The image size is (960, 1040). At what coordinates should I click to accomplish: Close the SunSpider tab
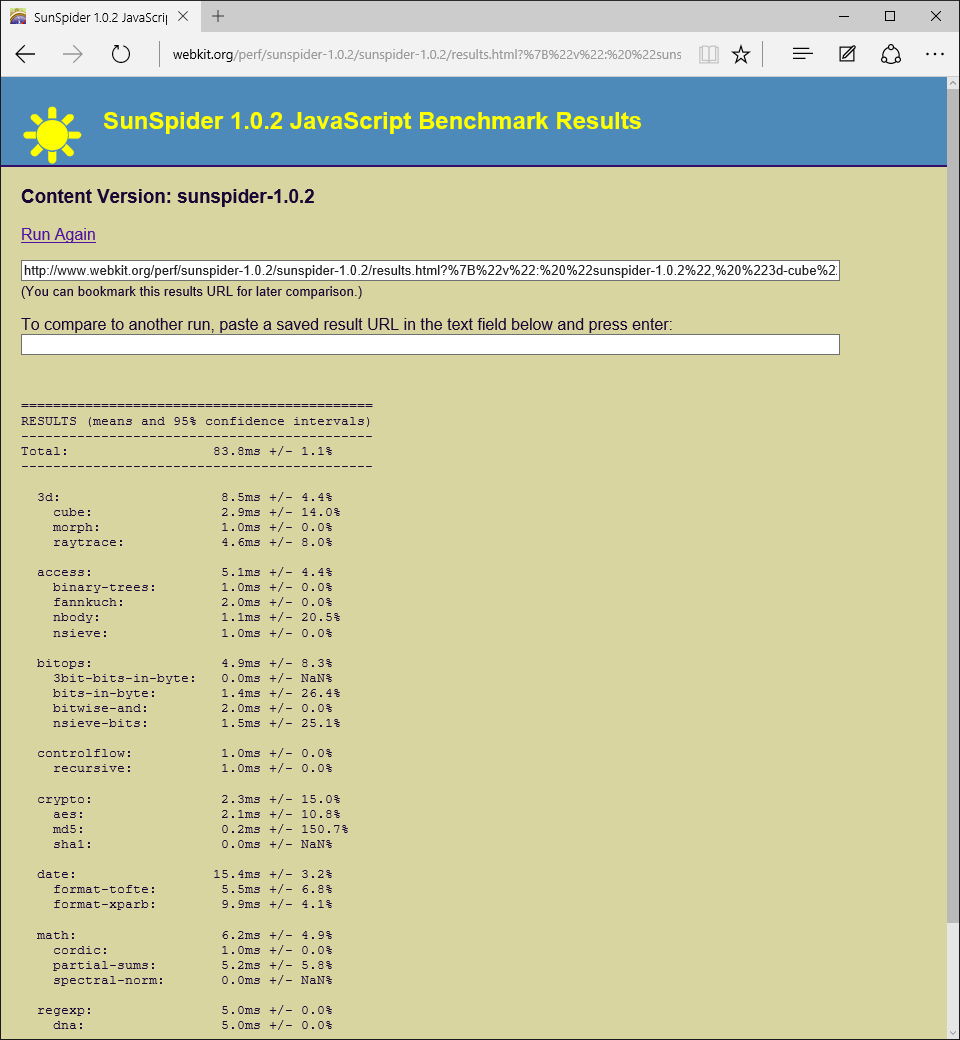click(x=183, y=17)
